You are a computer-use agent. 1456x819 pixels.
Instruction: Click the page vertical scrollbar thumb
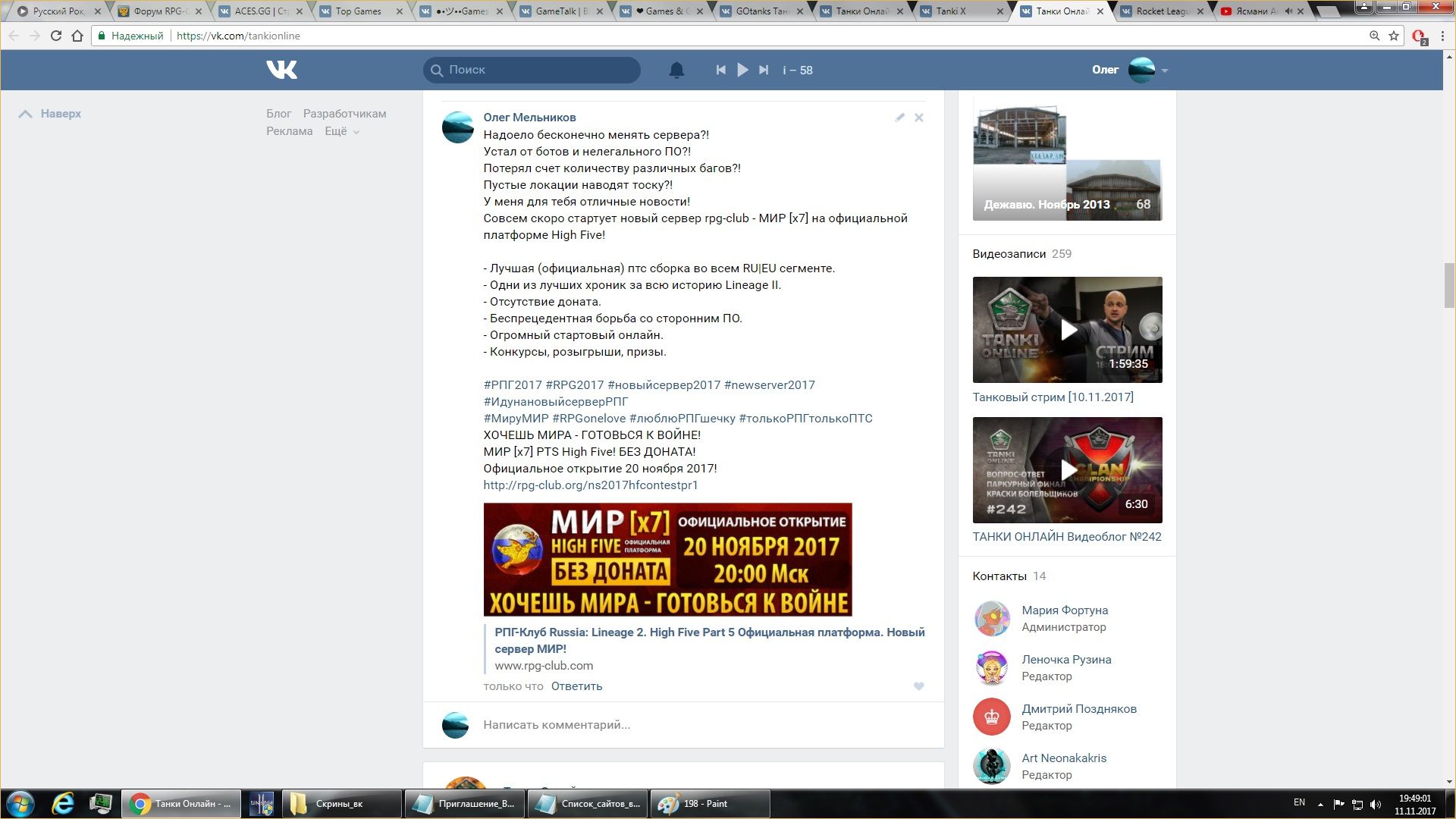pyautogui.click(x=1449, y=285)
